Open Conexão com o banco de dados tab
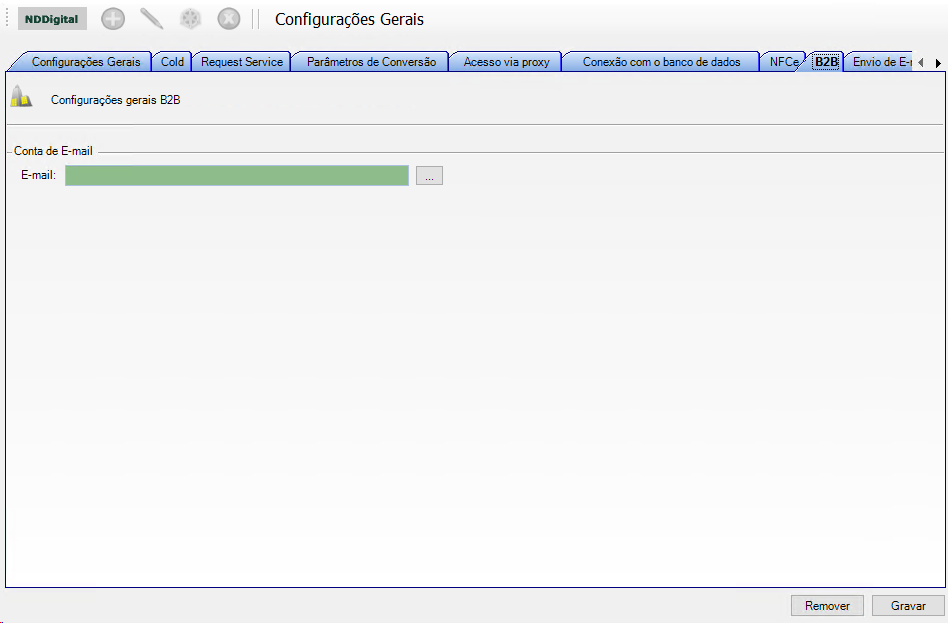Image resolution: width=948 pixels, height=623 pixels. pos(661,62)
